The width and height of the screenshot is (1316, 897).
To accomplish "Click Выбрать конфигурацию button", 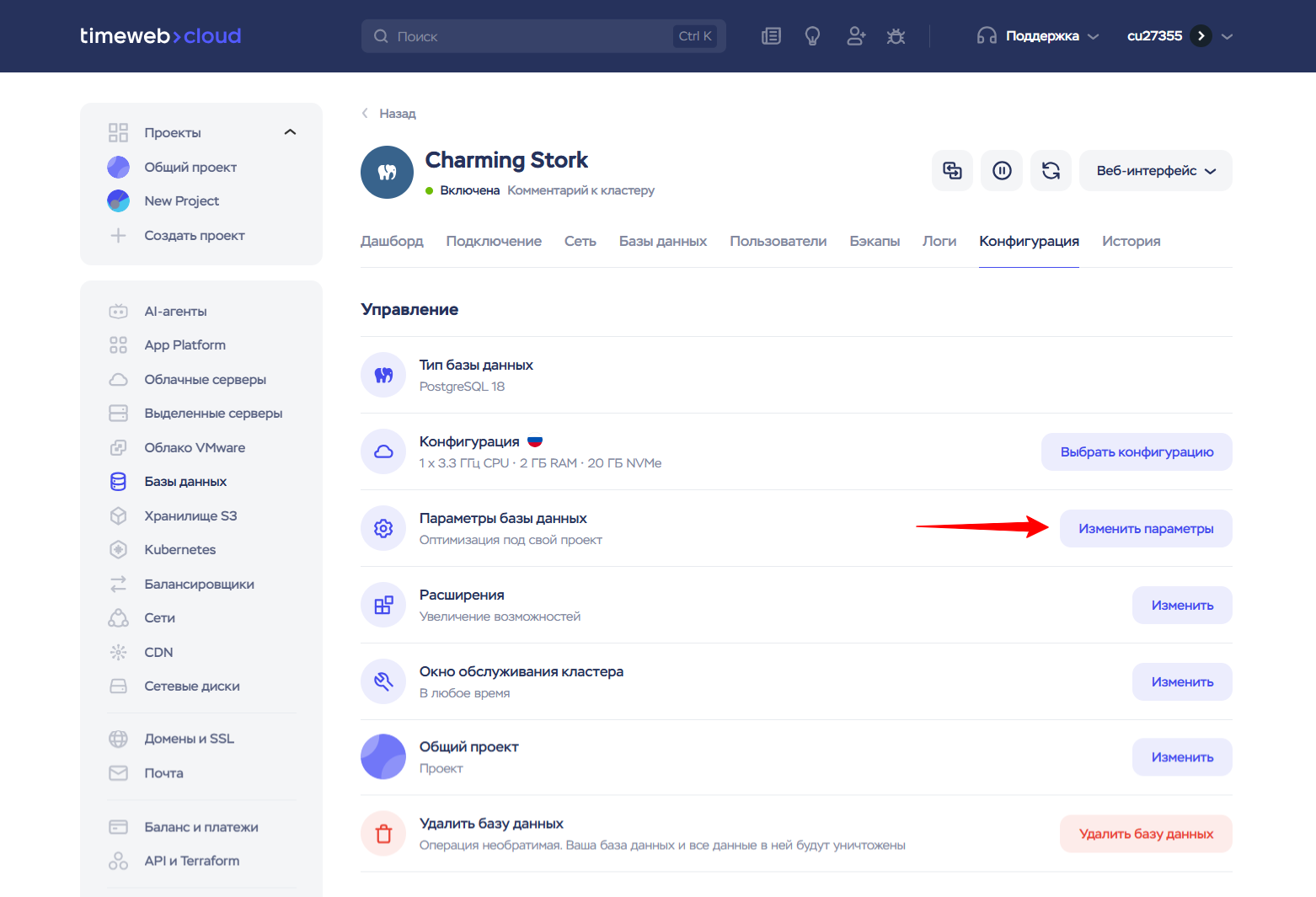I will 1136,452.
